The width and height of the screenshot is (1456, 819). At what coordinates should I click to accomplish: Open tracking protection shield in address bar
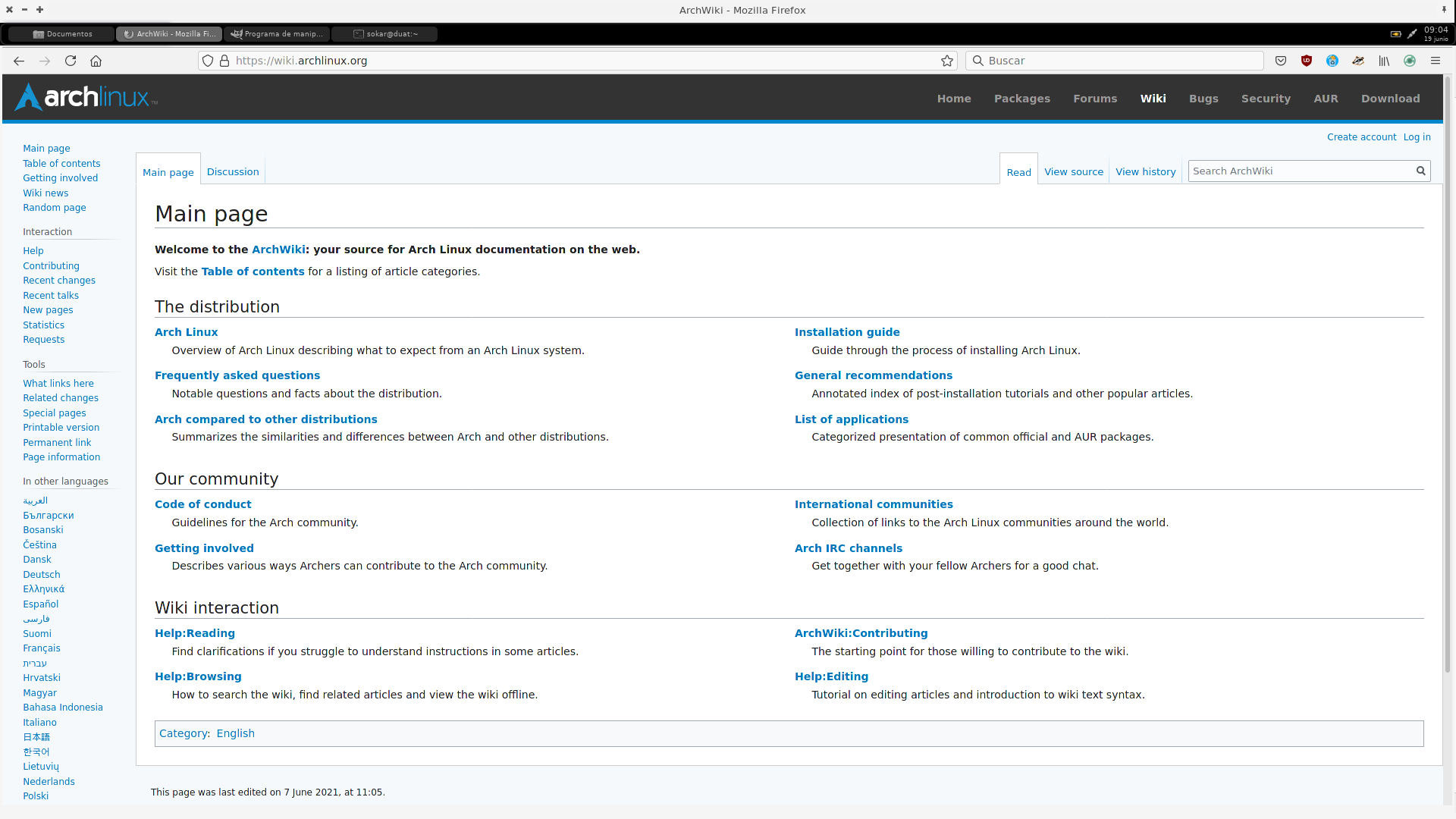click(x=208, y=61)
